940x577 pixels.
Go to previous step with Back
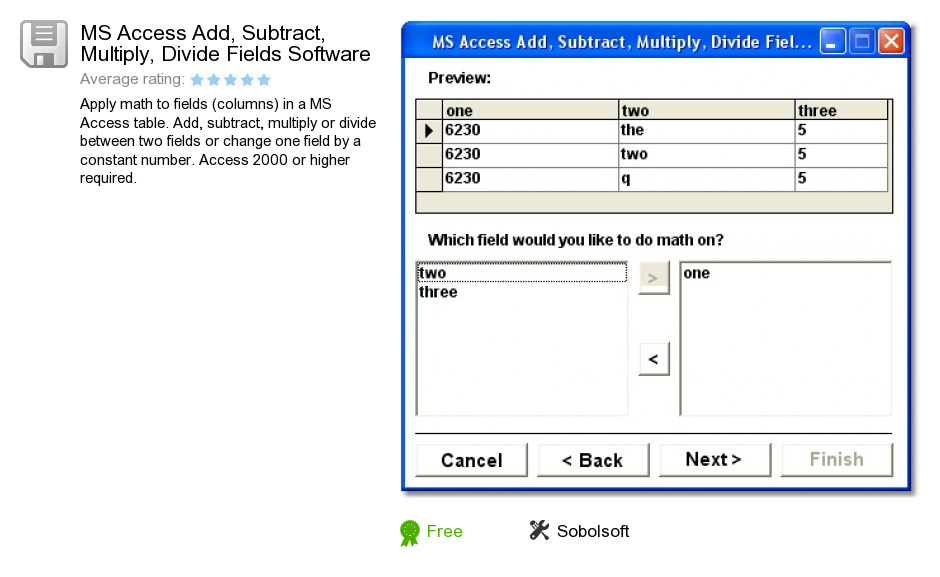[x=593, y=460]
